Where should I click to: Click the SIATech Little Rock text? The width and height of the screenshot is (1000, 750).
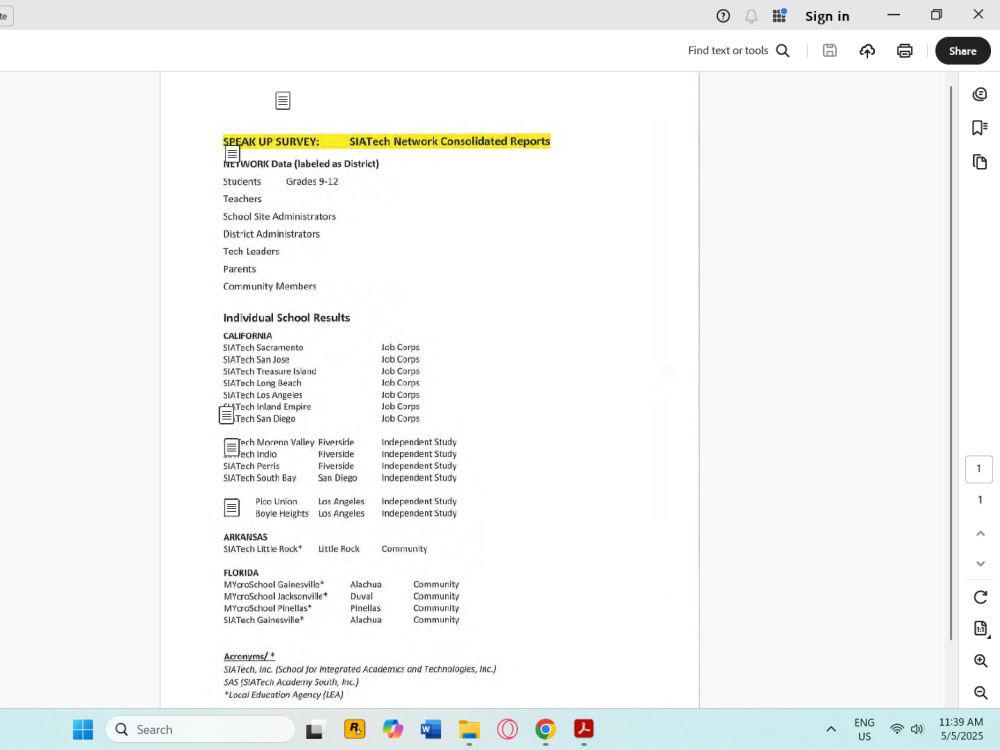262,548
